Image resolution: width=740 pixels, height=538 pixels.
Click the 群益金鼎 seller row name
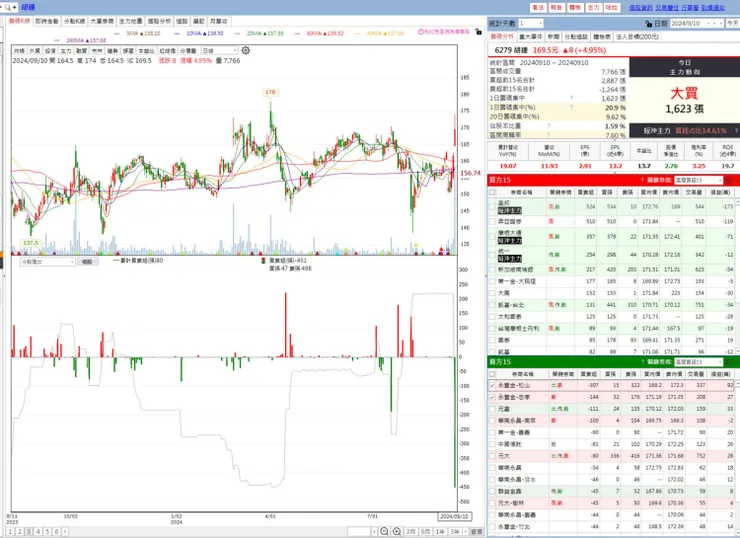tap(510, 491)
